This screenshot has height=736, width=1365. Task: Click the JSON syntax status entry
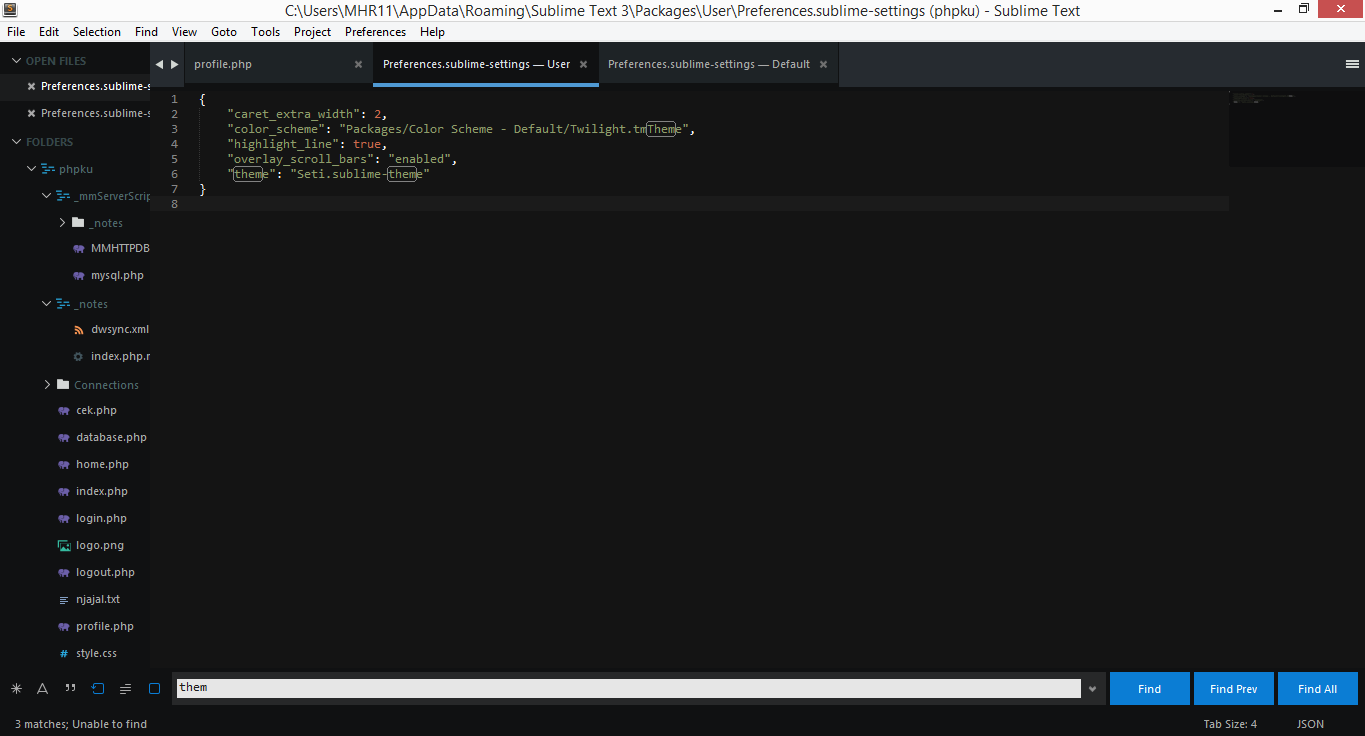point(1310,724)
